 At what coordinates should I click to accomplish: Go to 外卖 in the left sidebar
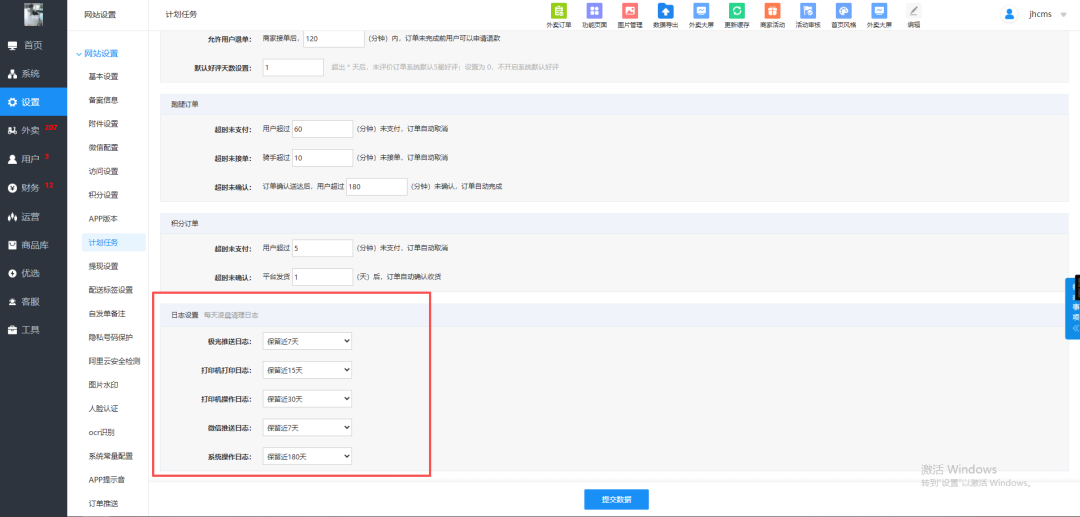tap(32, 130)
